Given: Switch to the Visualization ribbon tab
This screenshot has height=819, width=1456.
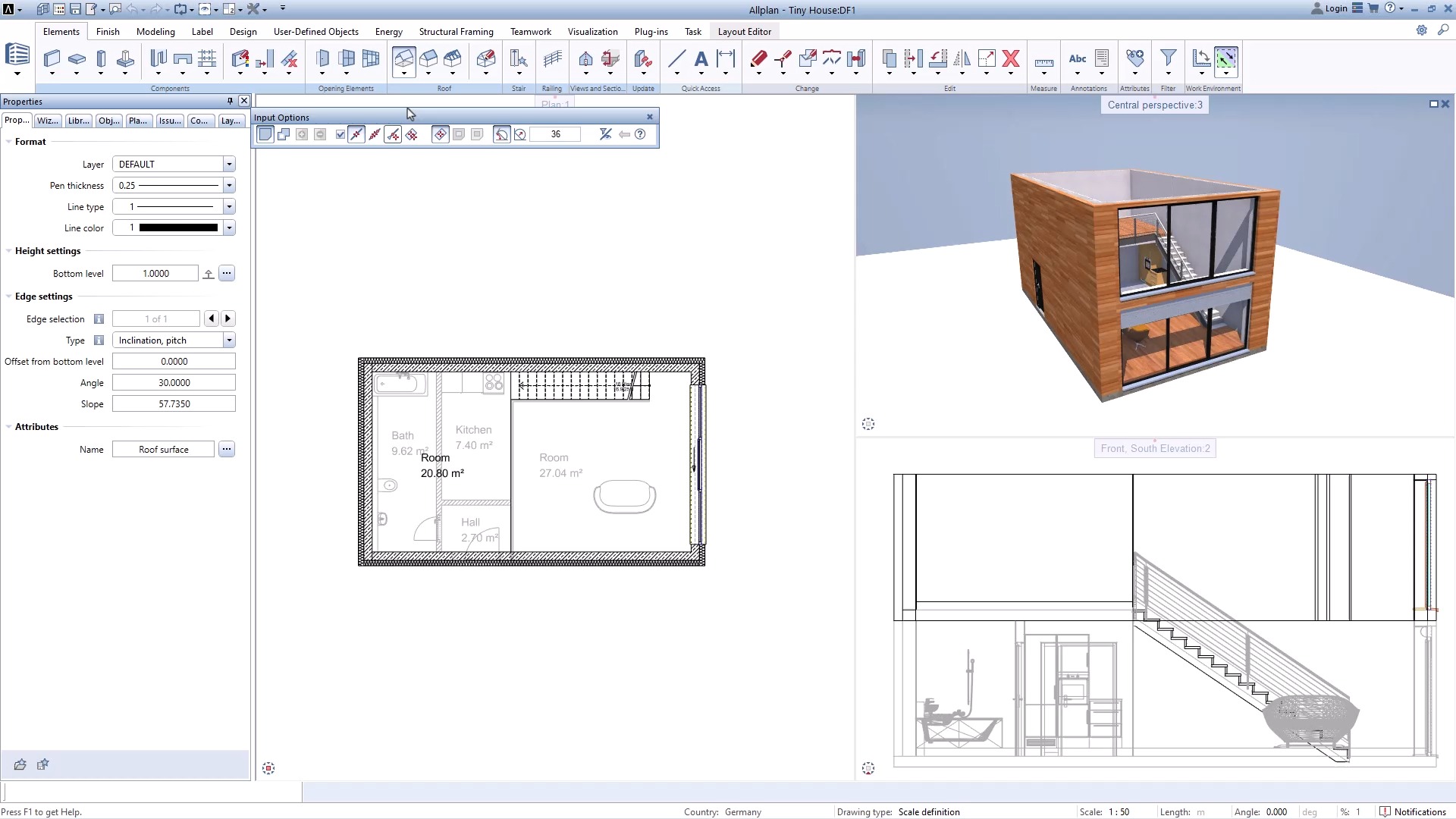Looking at the screenshot, I should pos(592,32).
